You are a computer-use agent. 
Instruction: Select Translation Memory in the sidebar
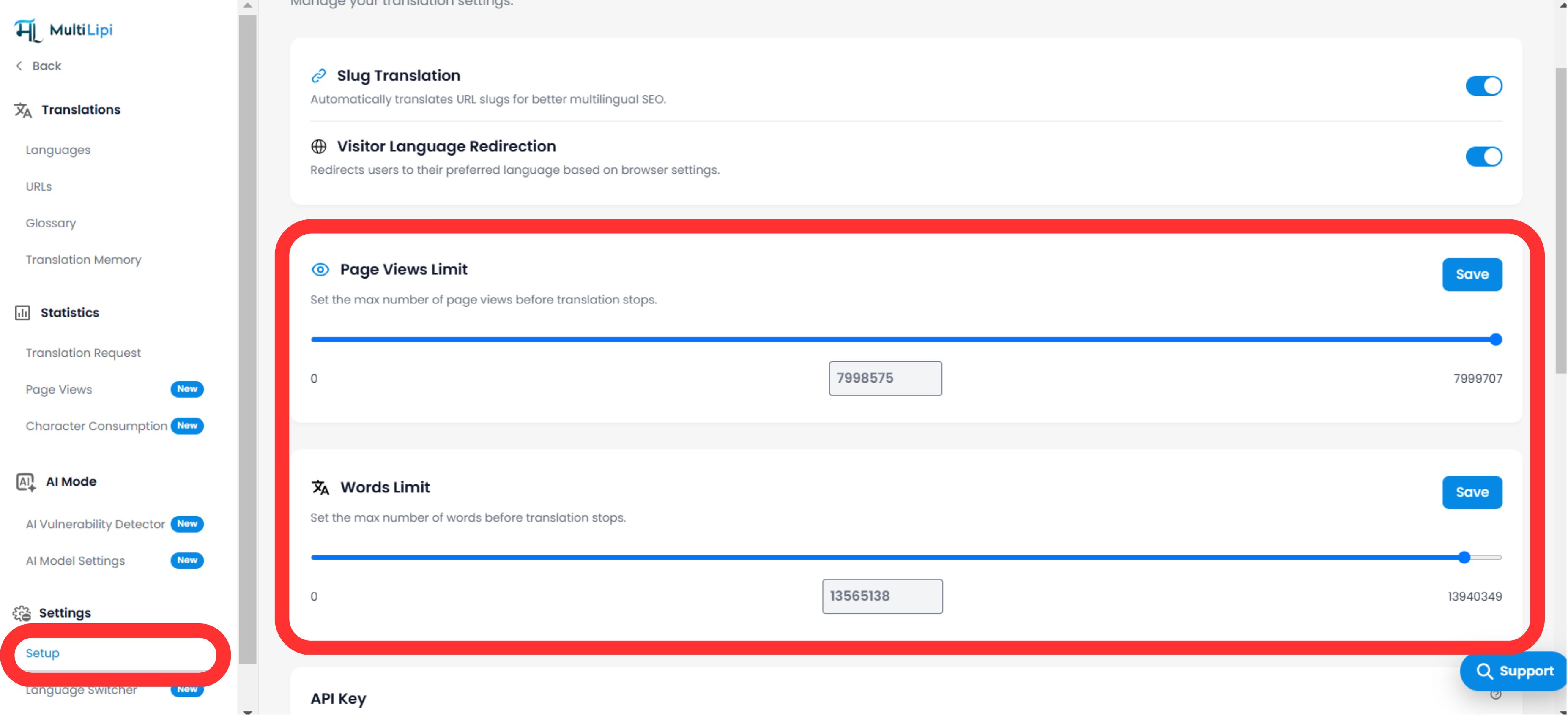[83, 259]
